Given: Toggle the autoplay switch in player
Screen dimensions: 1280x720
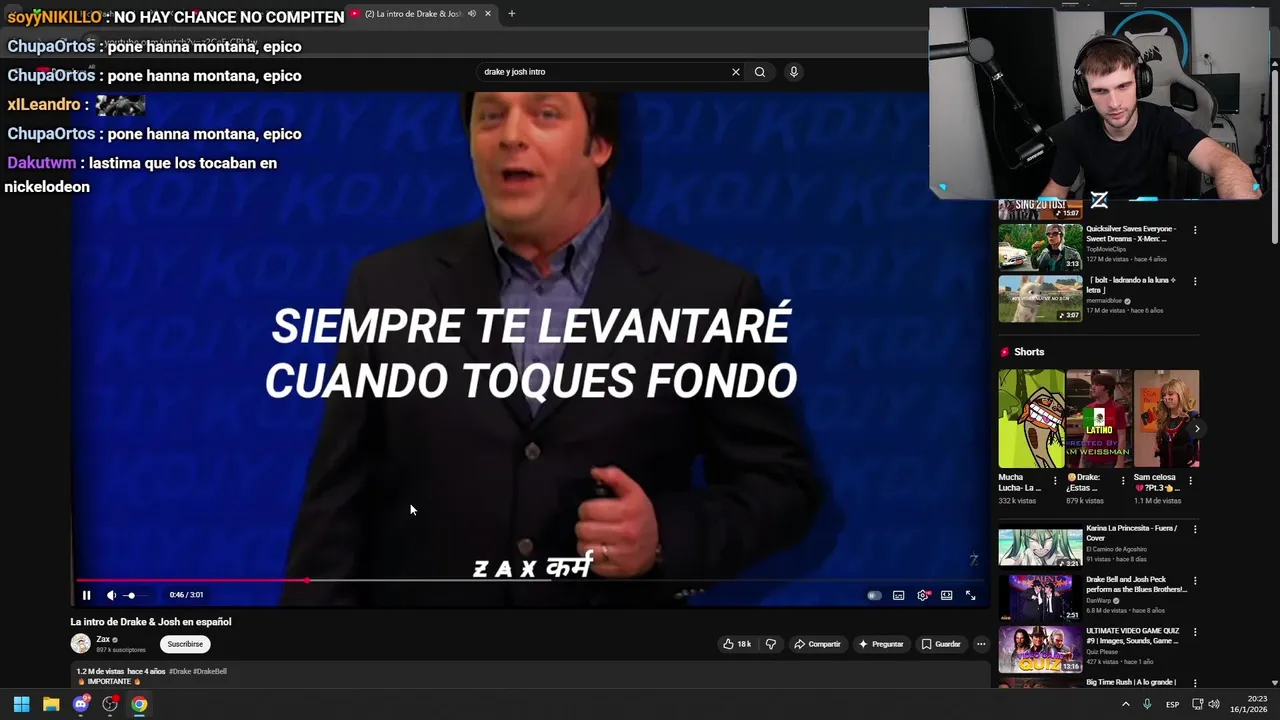Looking at the screenshot, I should [874, 595].
